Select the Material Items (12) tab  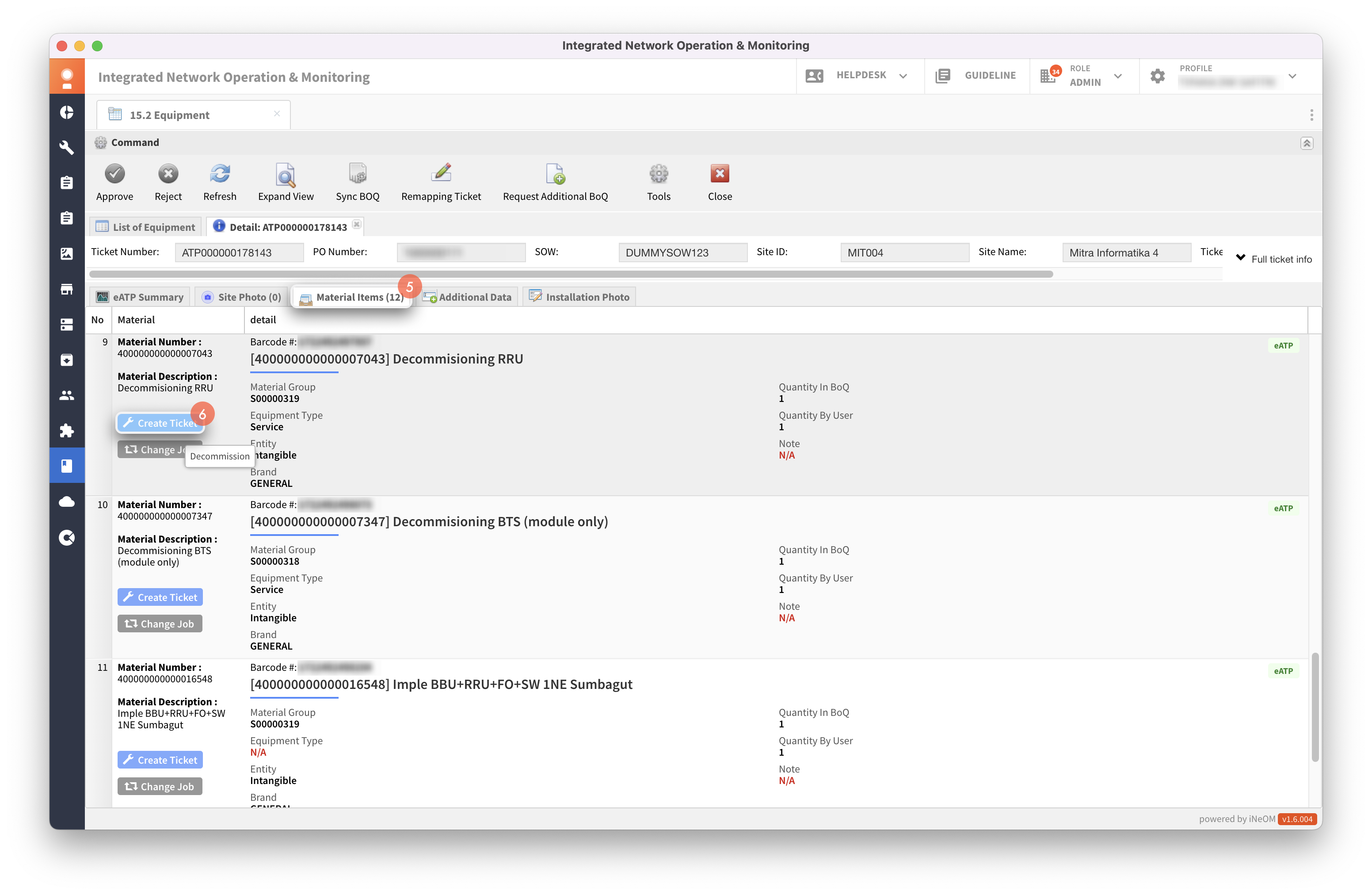click(x=352, y=297)
